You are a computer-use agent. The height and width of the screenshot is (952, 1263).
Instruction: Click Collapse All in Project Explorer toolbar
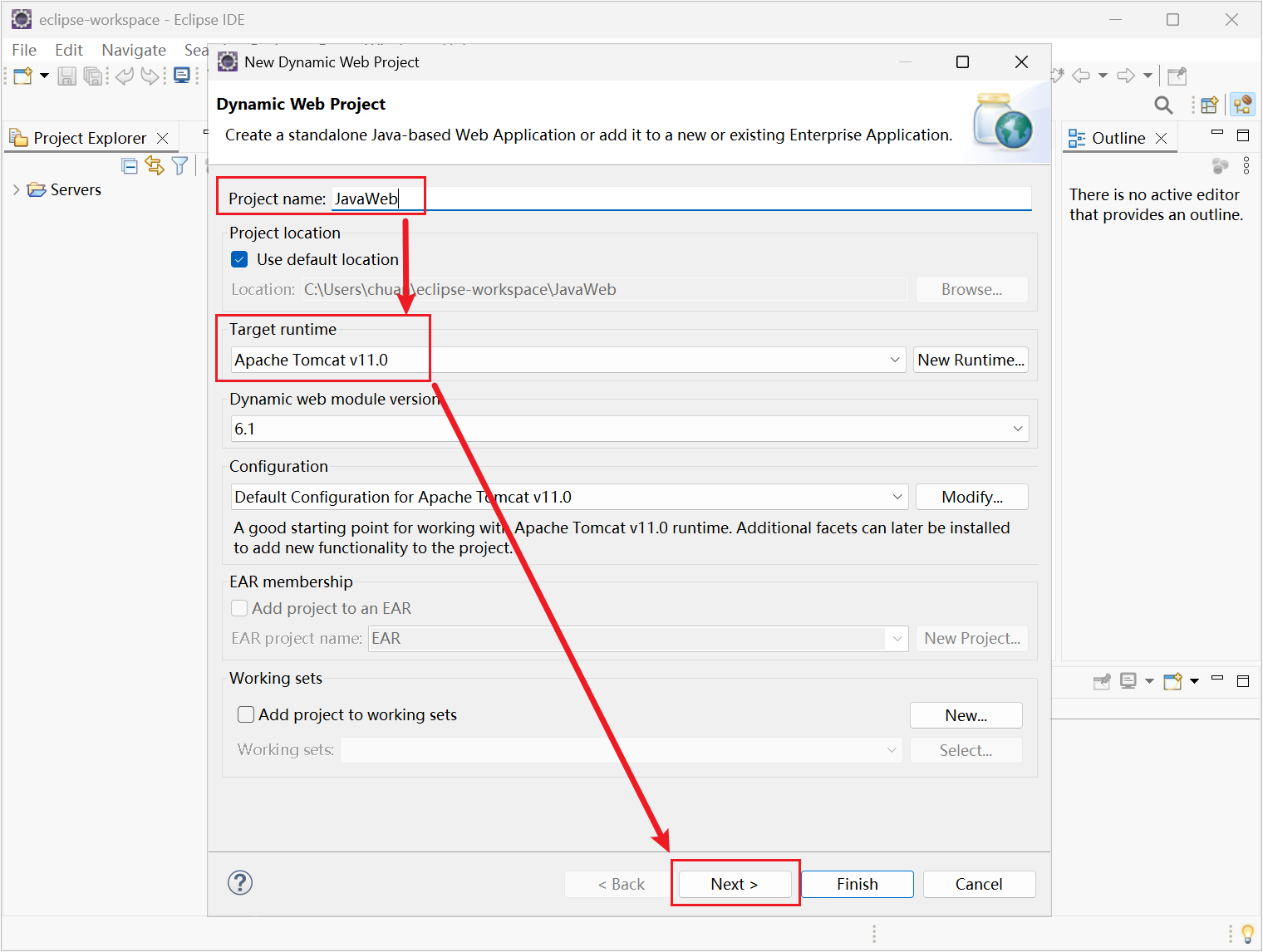130,165
